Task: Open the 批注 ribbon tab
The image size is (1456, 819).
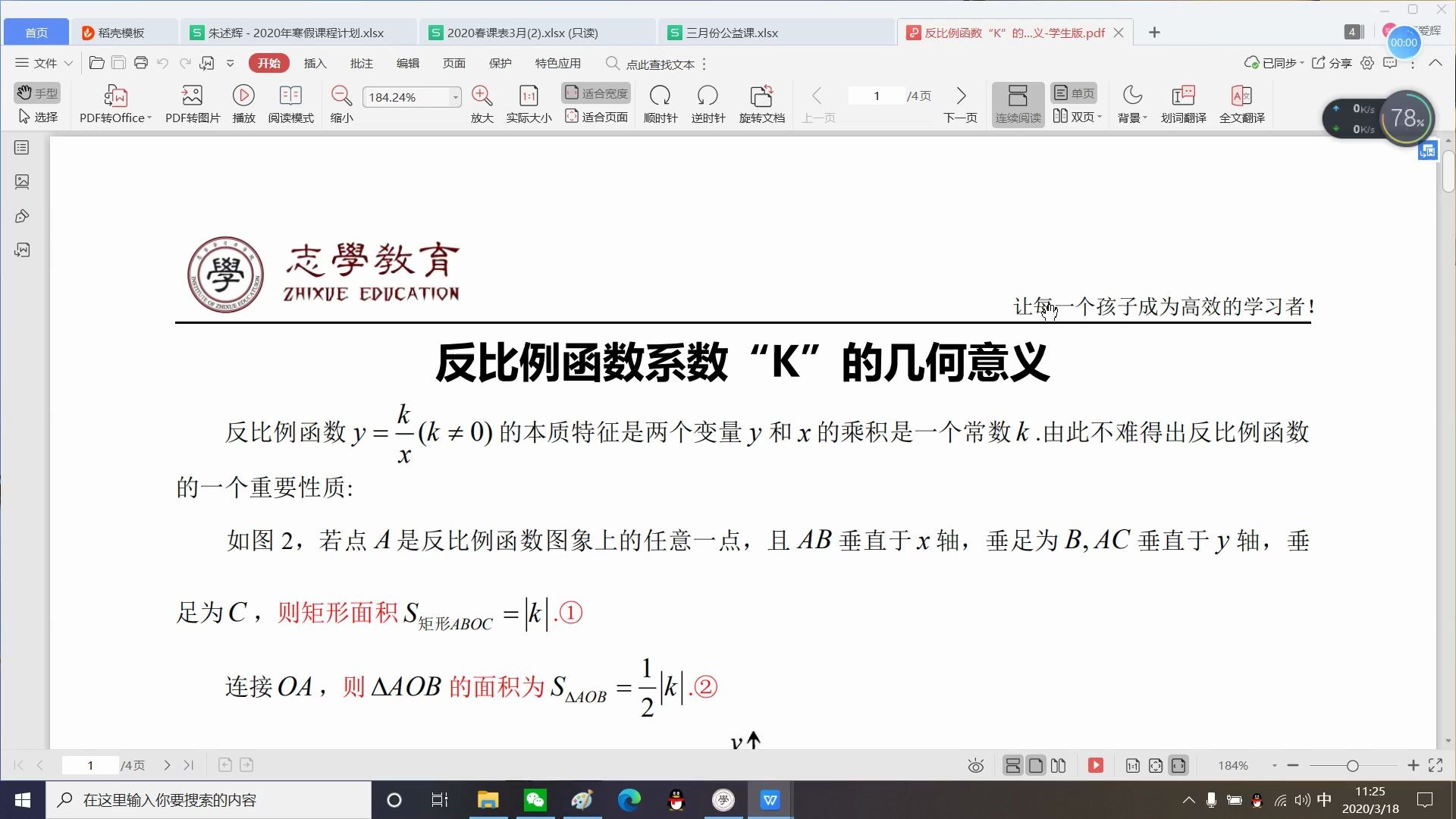Action: 361,63
